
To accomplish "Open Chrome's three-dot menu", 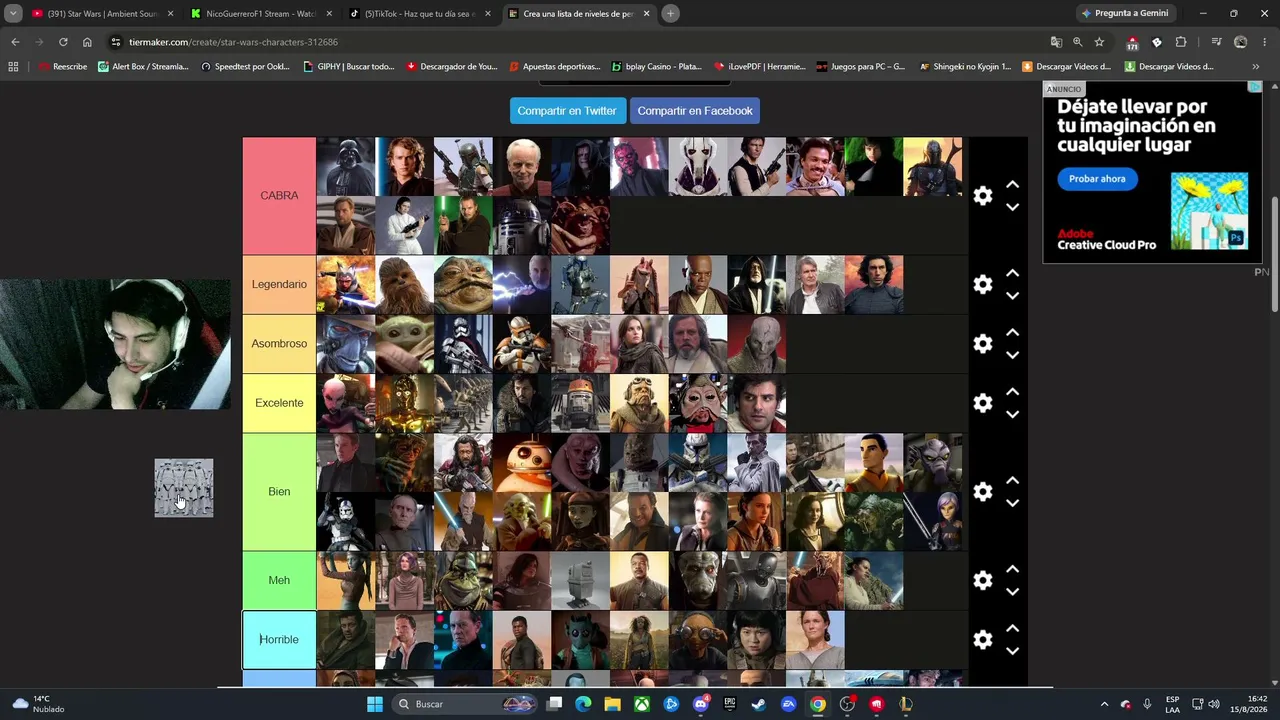I will (1266, 42).
